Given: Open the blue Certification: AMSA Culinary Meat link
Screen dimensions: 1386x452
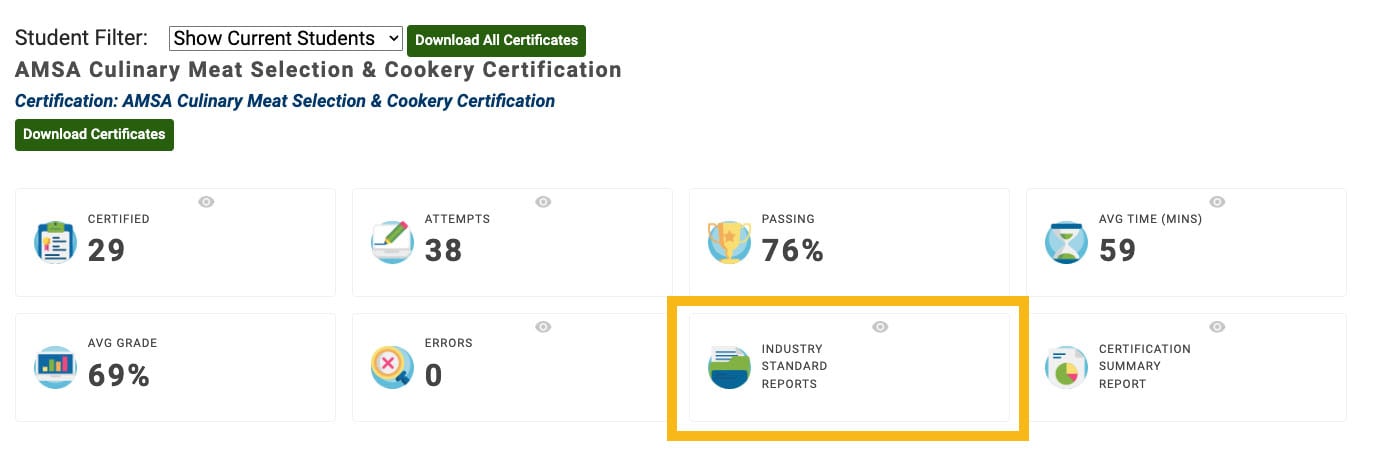Looking at the screenshot, I should pos(285,101).
